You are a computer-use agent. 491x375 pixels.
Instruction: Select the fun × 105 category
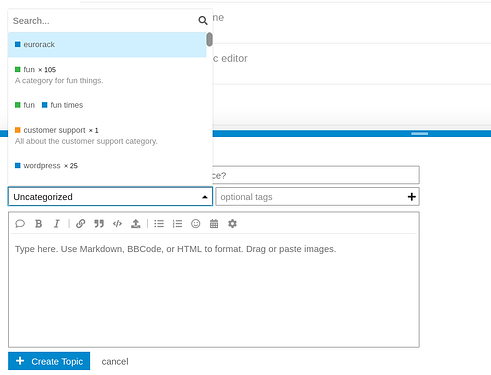click(x=107, y=75)
